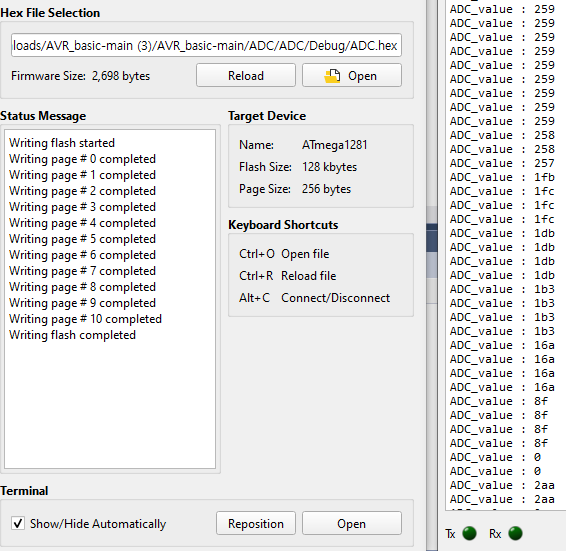This screenshot has height=551, width=566.
Task: Toggle Show/Hide Automatically checkbox
Action: pos(18,523)
